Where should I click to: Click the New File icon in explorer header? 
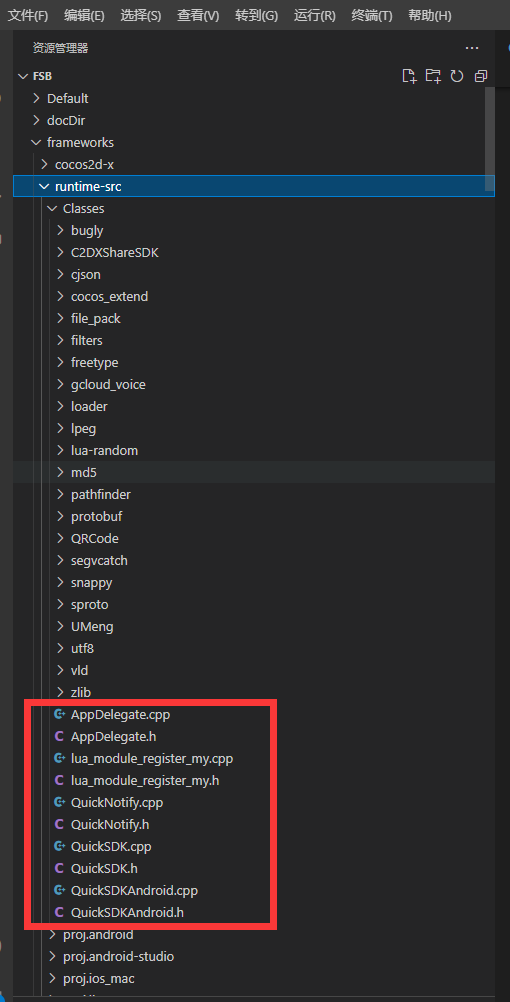click(x=409, y=76)
